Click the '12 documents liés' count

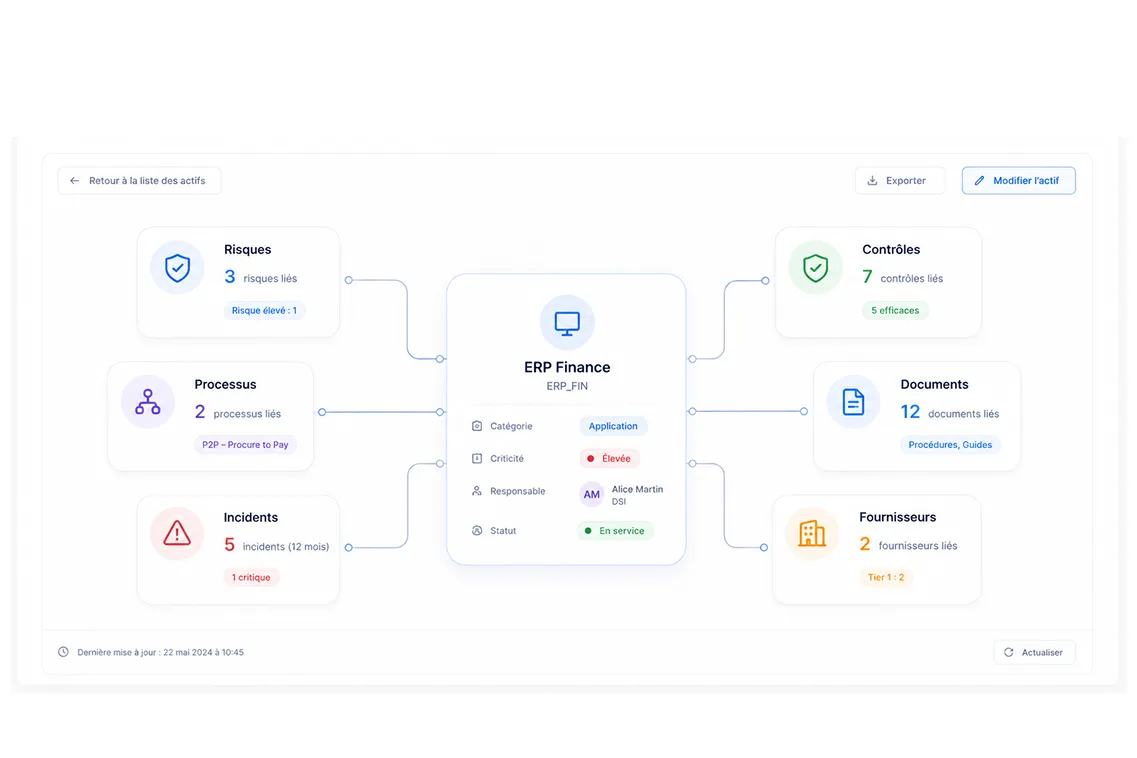coord(950,413)
